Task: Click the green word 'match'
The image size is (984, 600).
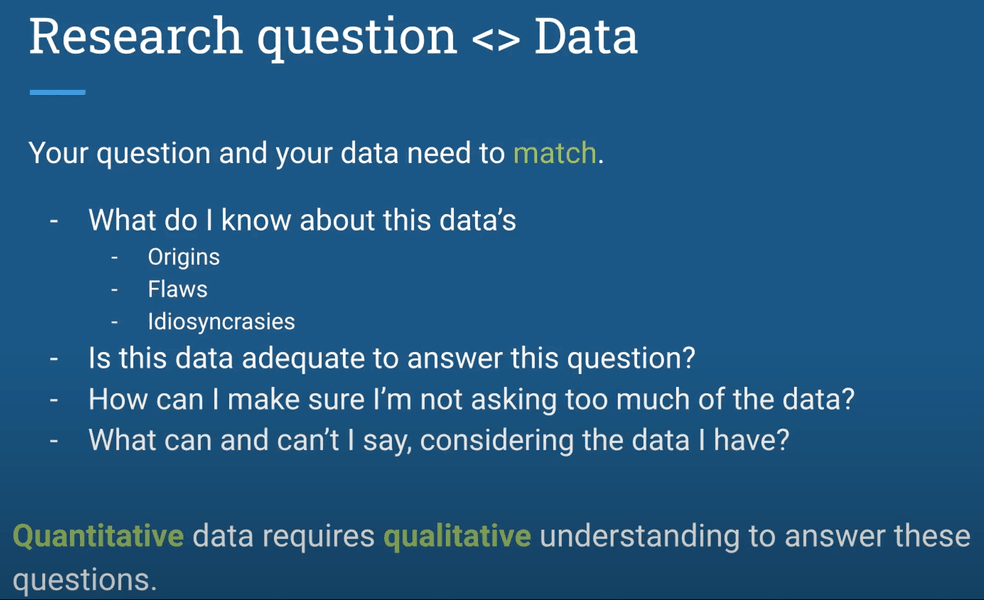Action: [x=555, y=153]
